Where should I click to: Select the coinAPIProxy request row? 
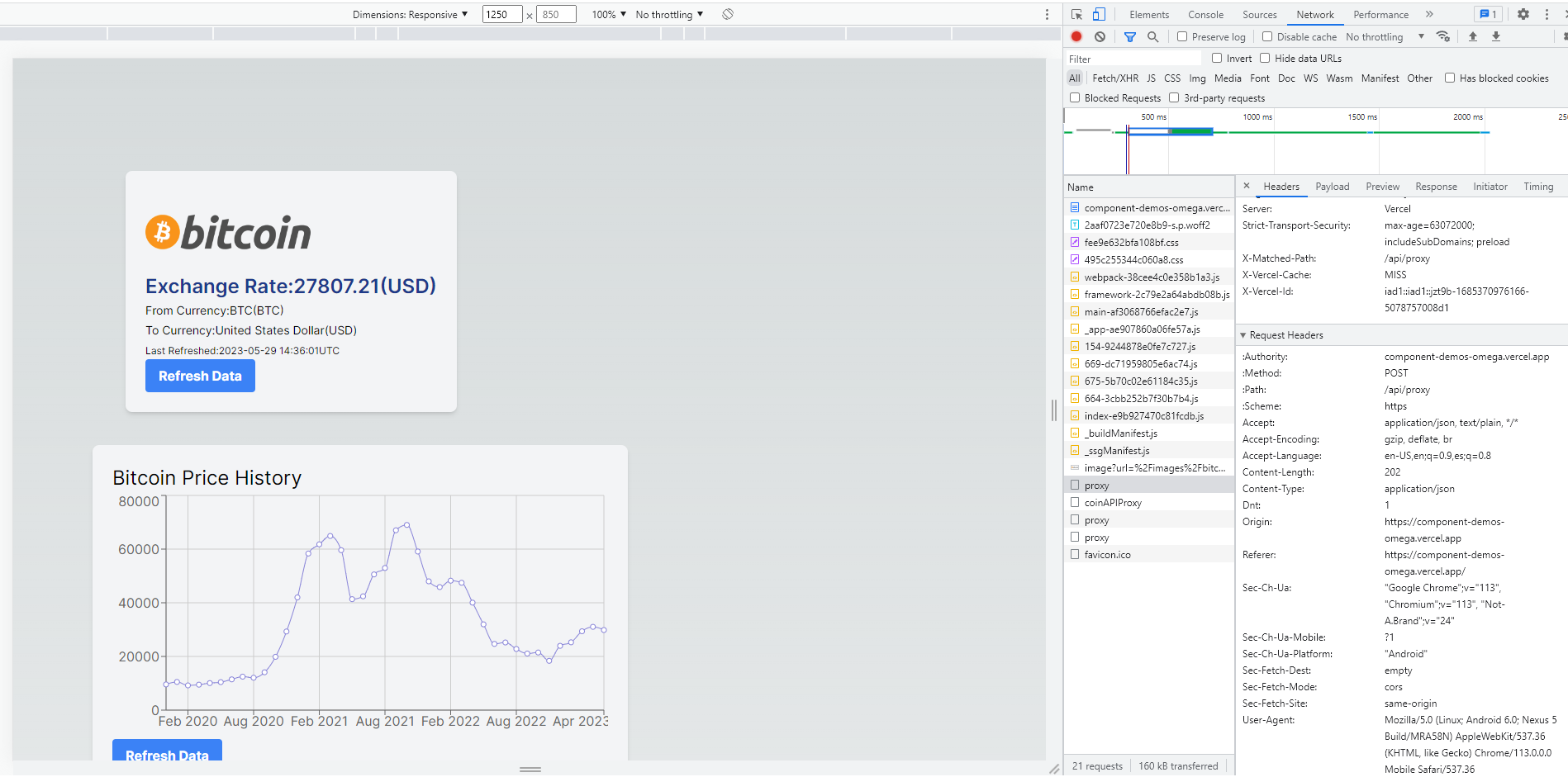[1149, 502]
